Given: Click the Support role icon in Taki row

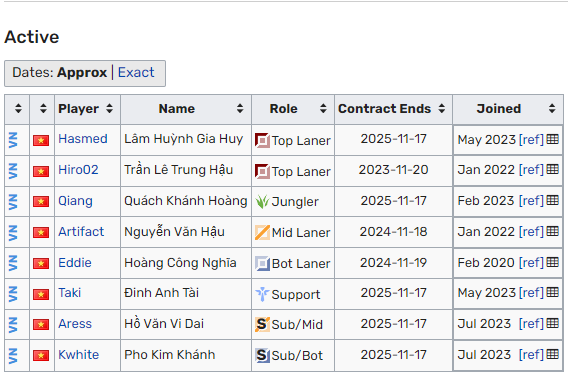Looking at the screenshot, I should coord(262,294).
